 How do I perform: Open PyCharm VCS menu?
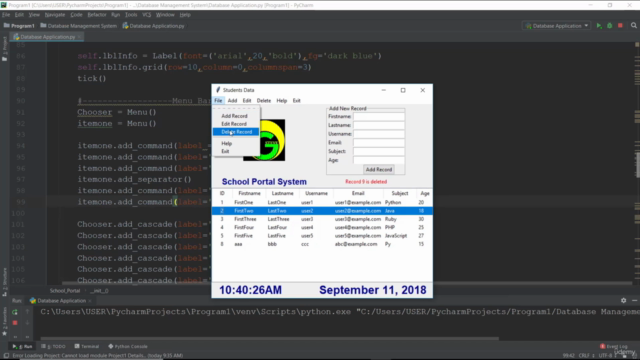click(147, 15)
